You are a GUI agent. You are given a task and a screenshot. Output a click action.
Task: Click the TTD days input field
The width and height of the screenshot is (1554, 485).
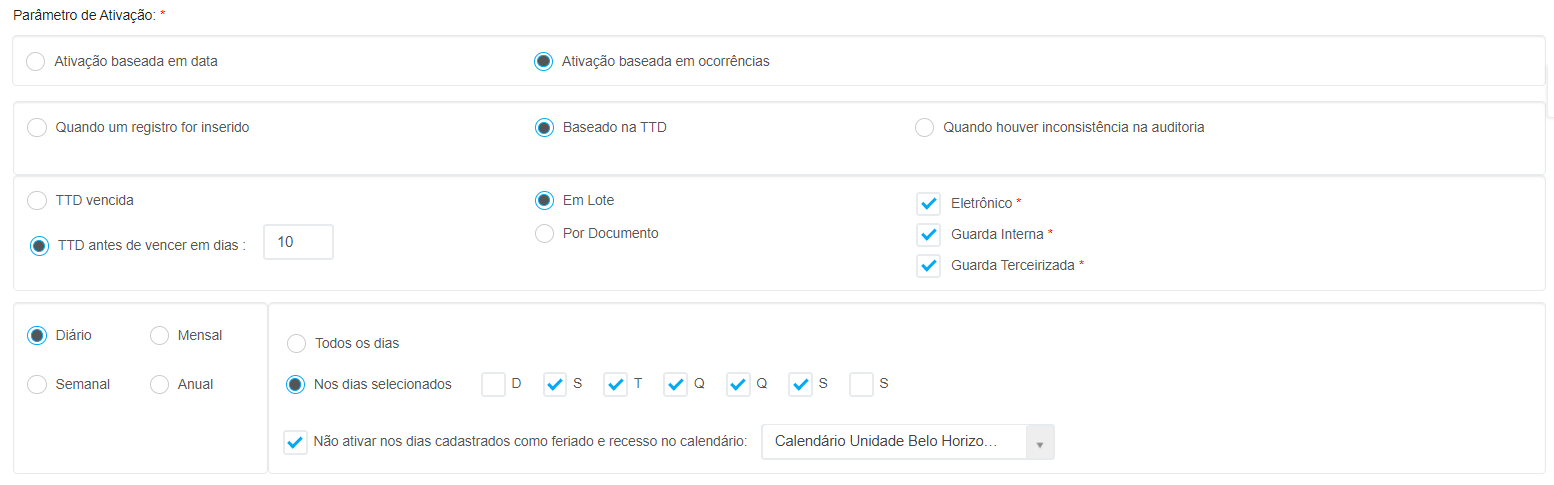click(298, 242)
